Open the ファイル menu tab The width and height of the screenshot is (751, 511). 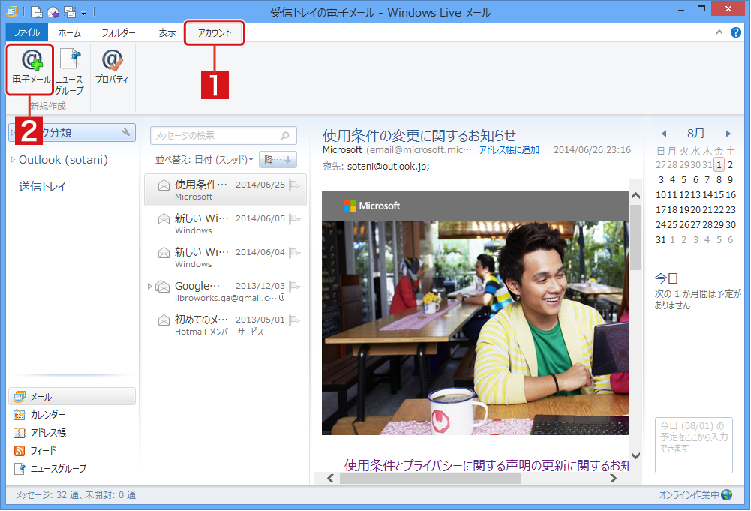[22, 33]
